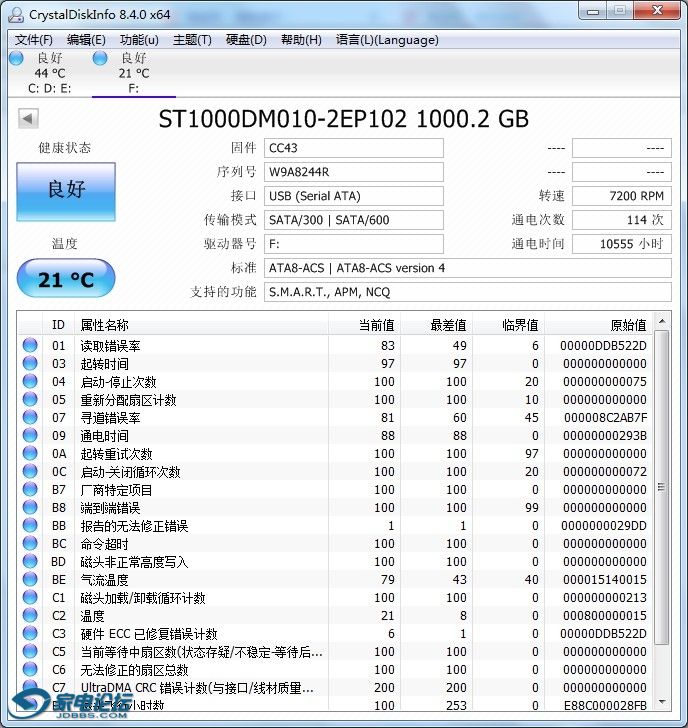Click status icon of row 04 启动-停止次数

(30, 381)
